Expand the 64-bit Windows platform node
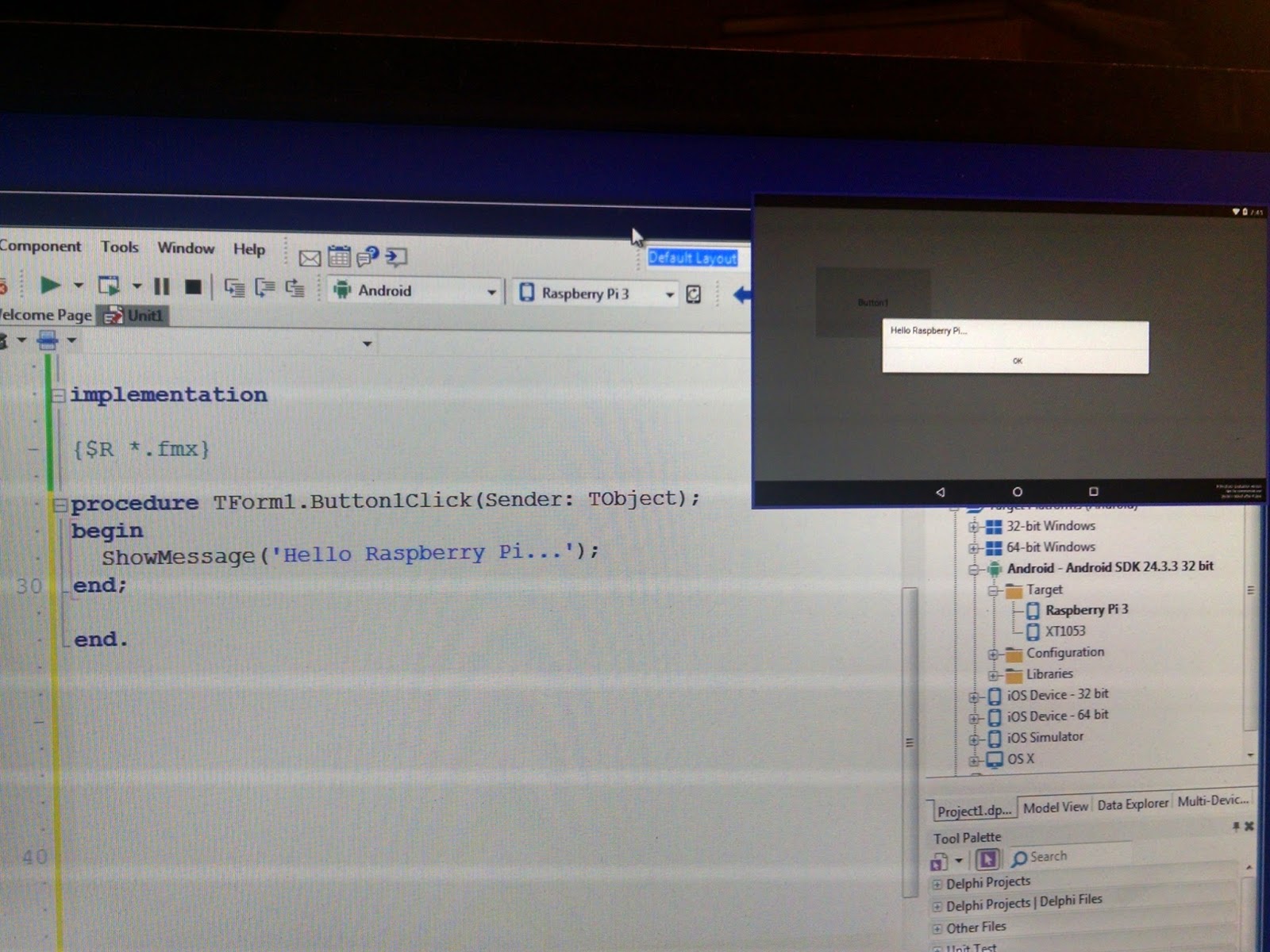The height and width of the screenshot is (952, 1270). [x=974, y=547]
